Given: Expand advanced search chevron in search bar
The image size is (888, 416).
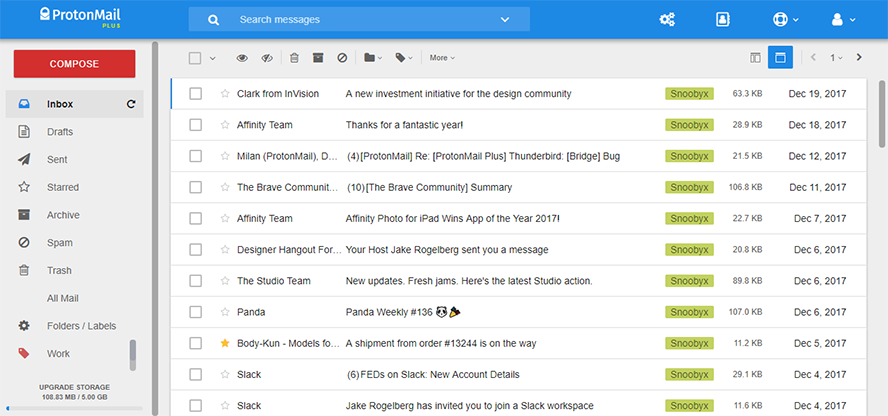Looking at the screenshot, I should coord(505,20).
